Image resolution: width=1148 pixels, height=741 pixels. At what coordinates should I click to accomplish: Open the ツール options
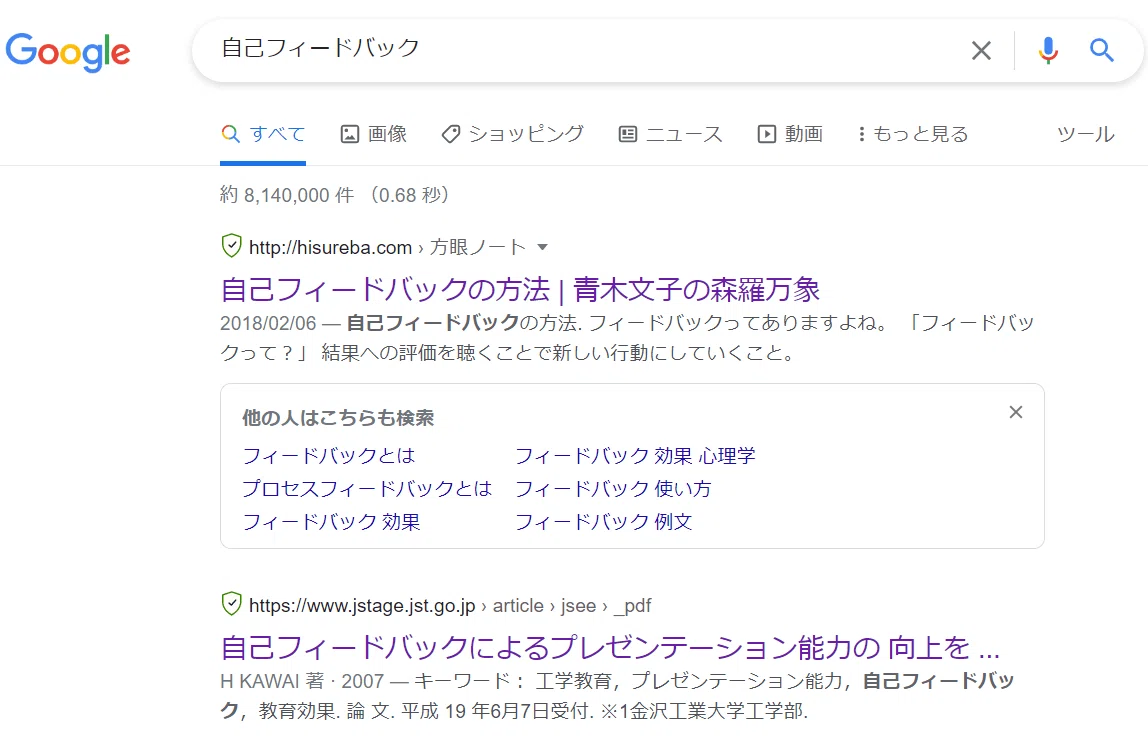click(x=1086, y=134)
